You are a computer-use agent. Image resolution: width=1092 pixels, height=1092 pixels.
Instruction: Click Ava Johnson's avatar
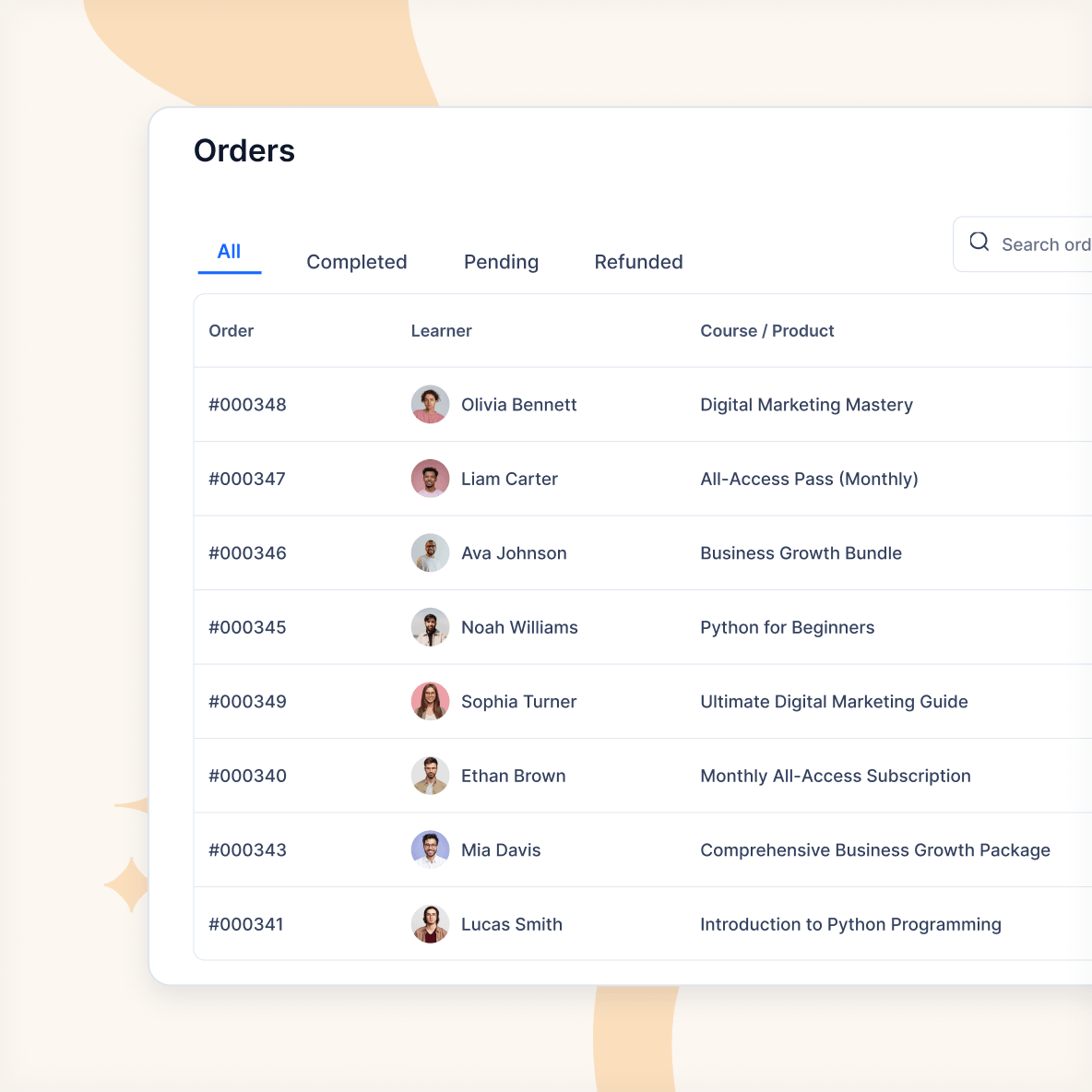click(431, 553)
